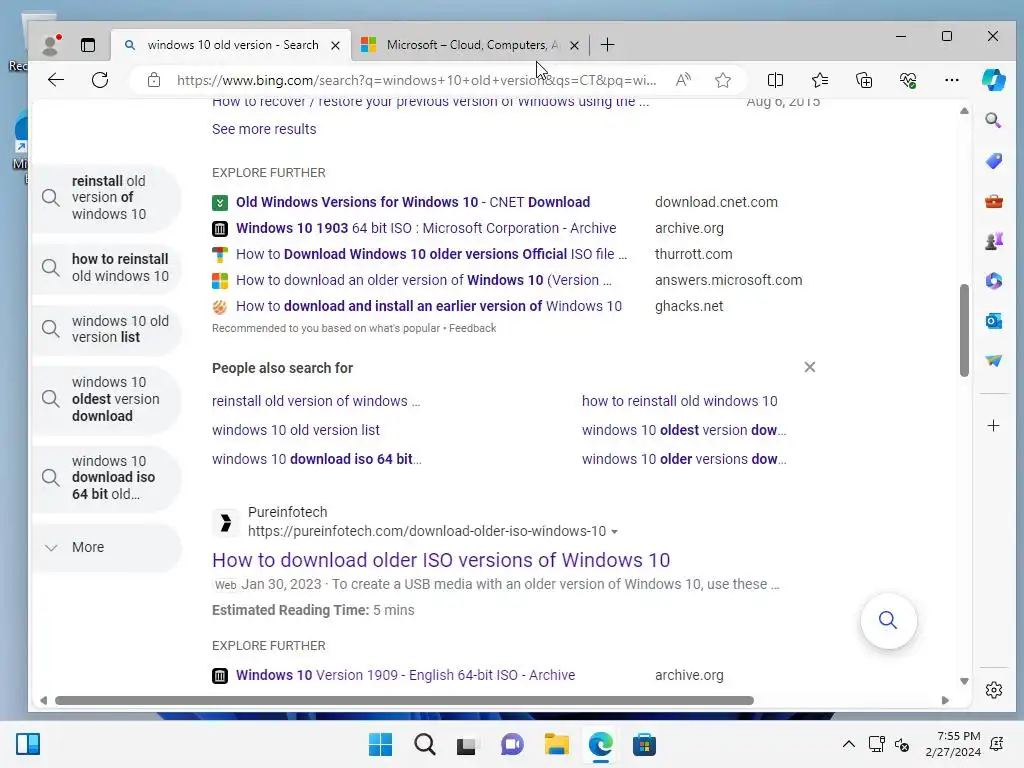Open Old Windows Versions CNET Download link

tap(413, 202)
